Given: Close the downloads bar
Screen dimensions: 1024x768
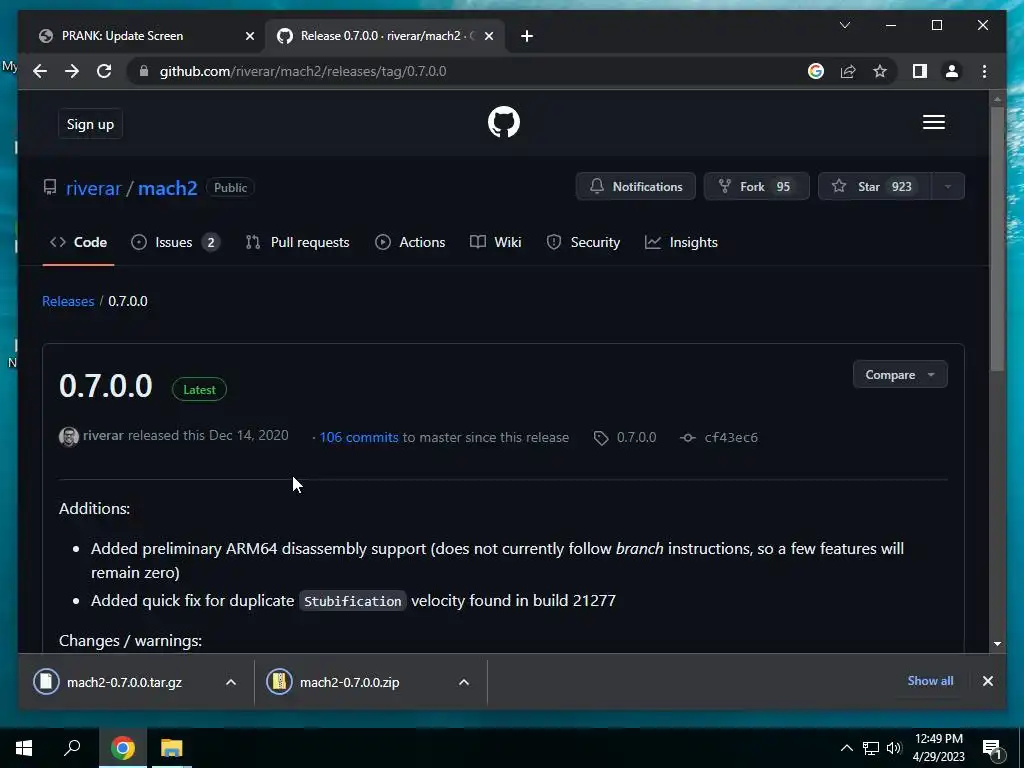Looking at the screenshot, I should point(987,681).
